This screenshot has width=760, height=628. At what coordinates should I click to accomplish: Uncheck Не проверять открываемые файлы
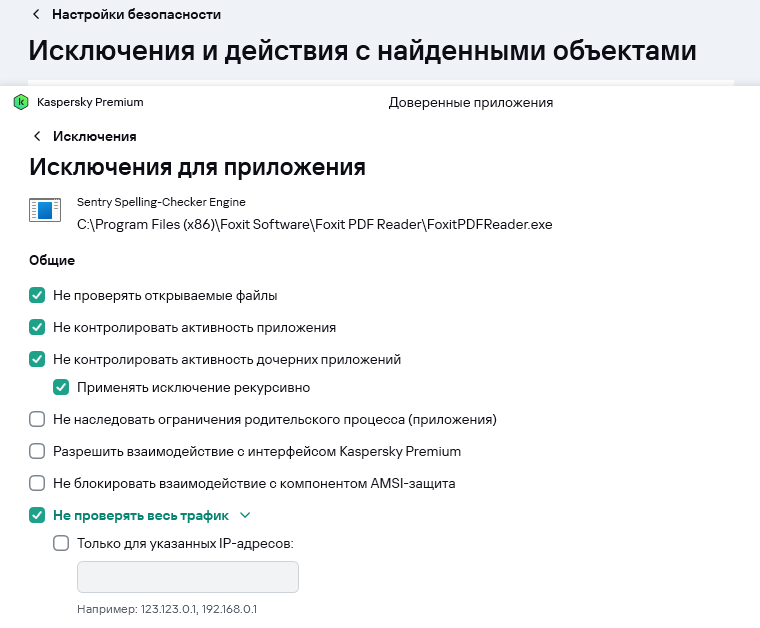point(37,295)
